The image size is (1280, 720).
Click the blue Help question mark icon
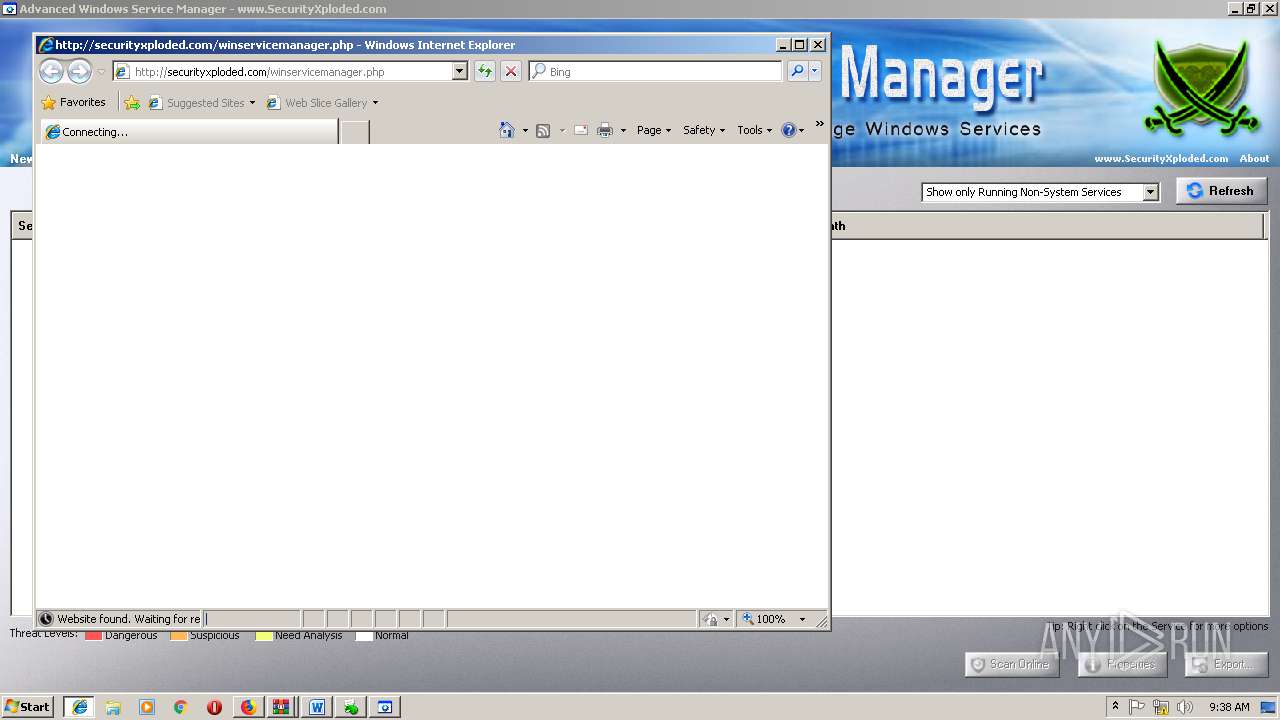pyautogui.click(x=788, y=130)
